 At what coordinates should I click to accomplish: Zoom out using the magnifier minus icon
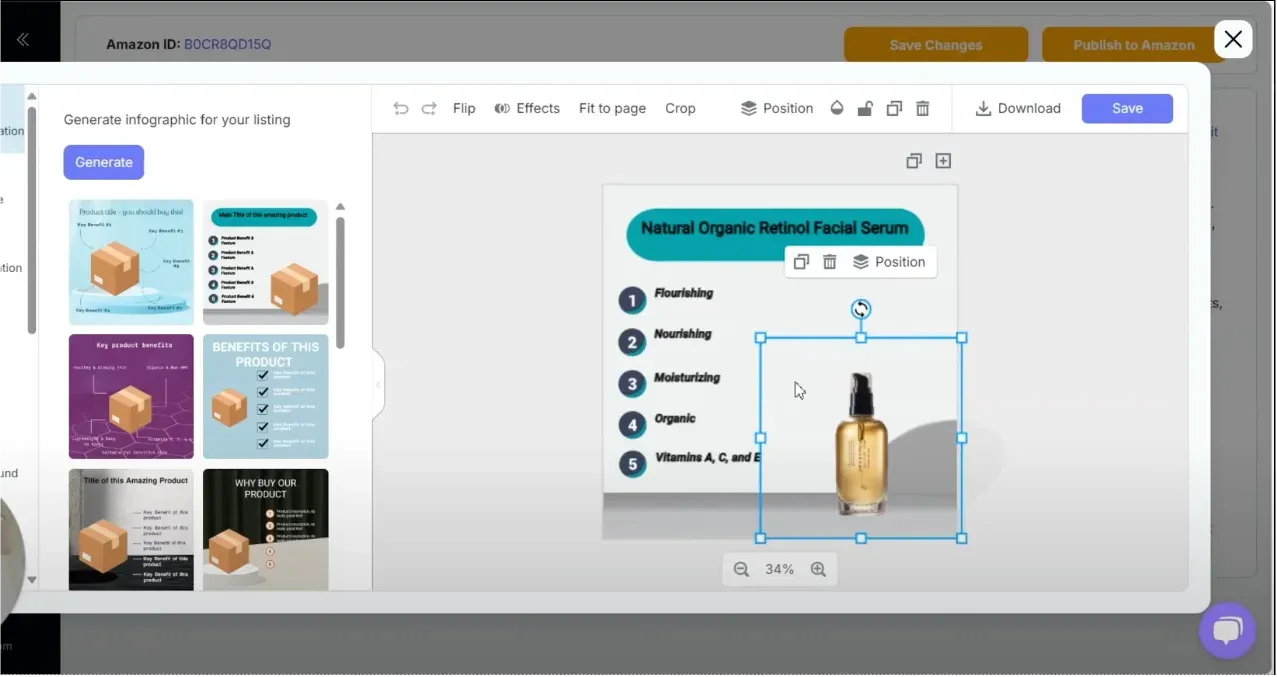coord(741,569)
